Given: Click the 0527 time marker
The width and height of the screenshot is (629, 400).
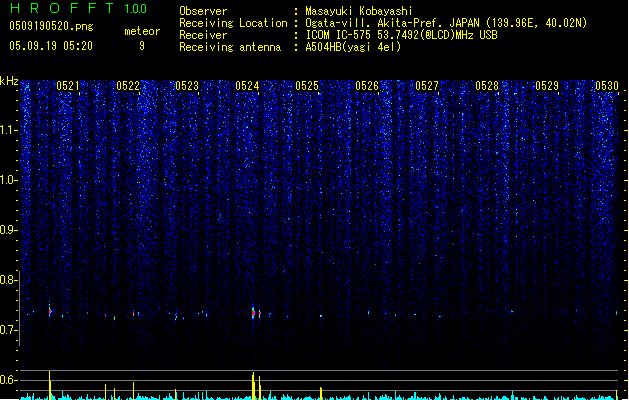Looking at the screenshot, I should [427, 86].
